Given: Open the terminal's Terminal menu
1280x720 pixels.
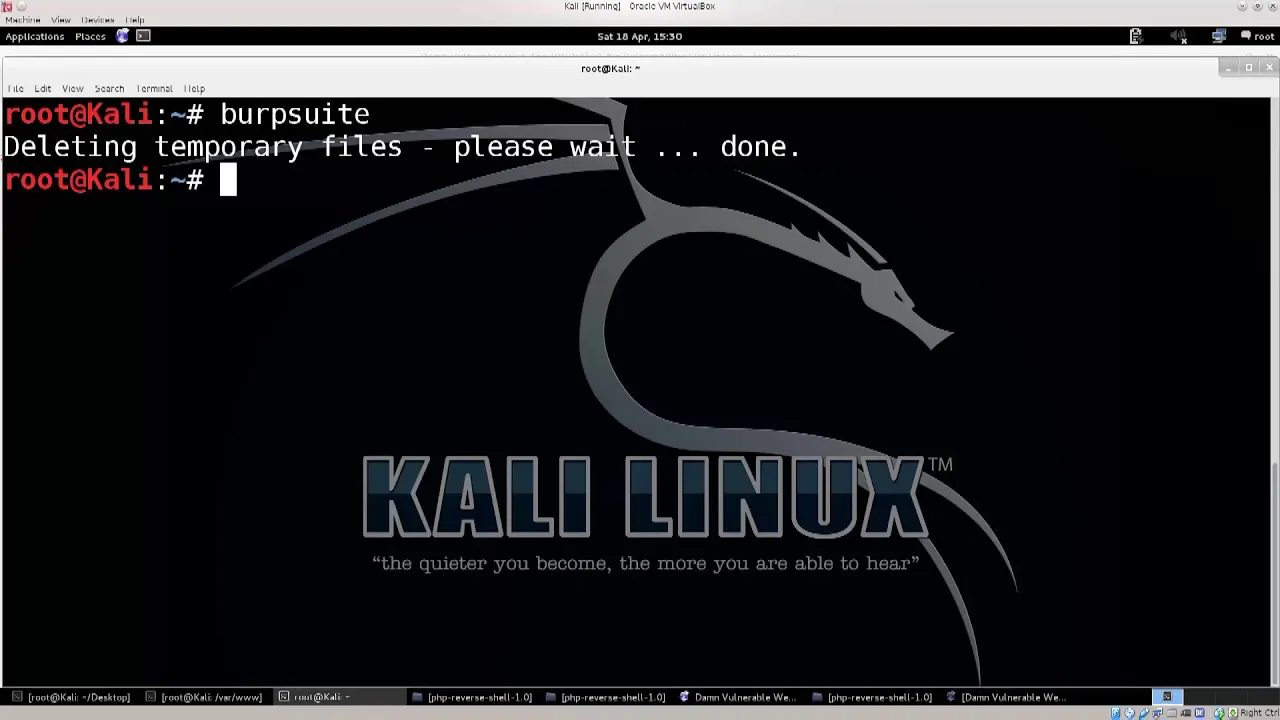Looking at the screenshot, I should (154, 89).
